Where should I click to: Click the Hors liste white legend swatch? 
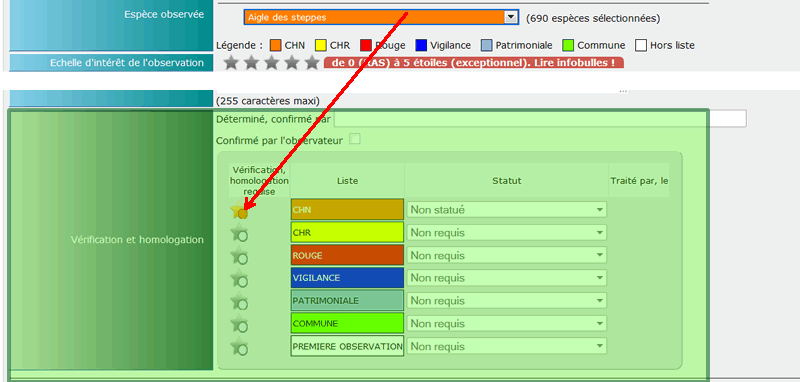641,45
